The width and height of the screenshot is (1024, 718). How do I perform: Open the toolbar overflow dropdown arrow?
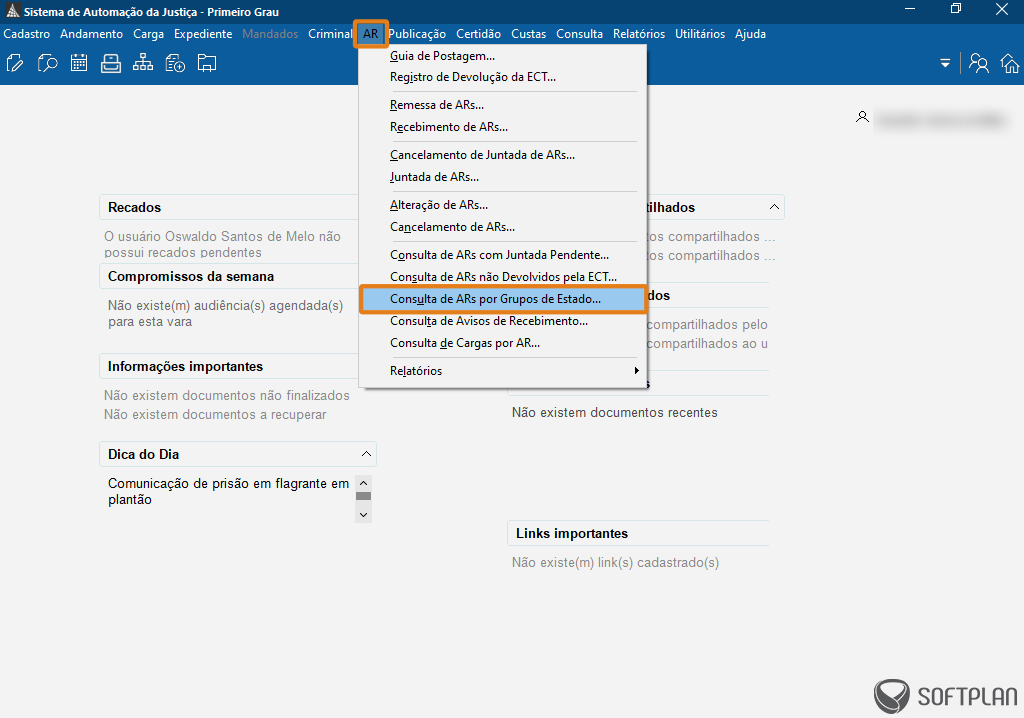tap(945, 63)
